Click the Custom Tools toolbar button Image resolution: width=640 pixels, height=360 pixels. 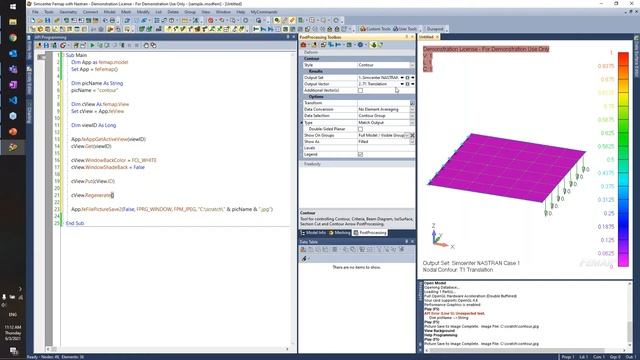(375, 29)
